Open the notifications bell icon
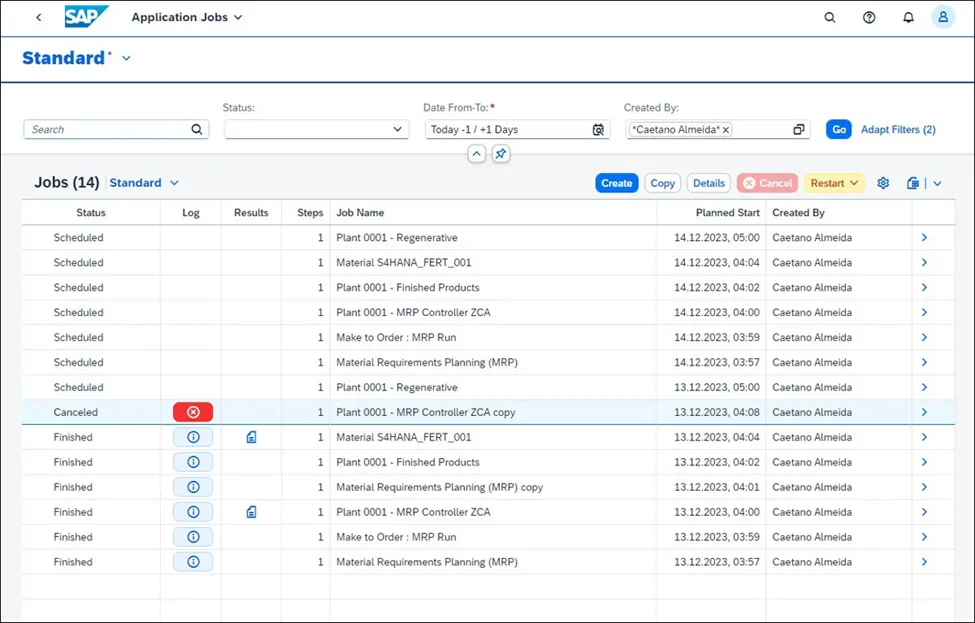 908,17
